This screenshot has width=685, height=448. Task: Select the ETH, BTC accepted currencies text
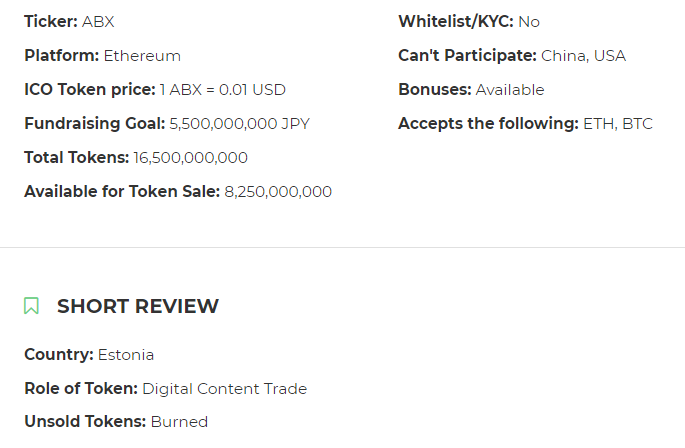point(618,123)
